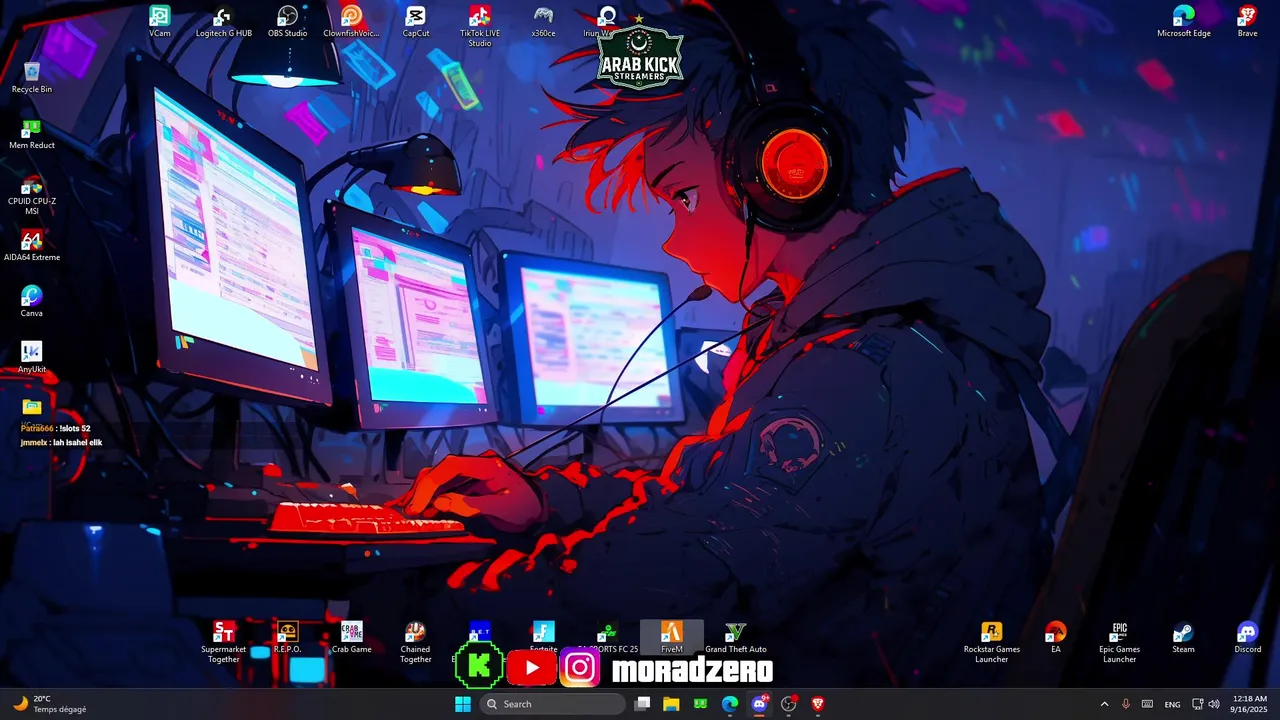Launch AIDA64 Extreme from the desktop
The width and height of the screenshot is (1280, 720).
coord(32,245)
